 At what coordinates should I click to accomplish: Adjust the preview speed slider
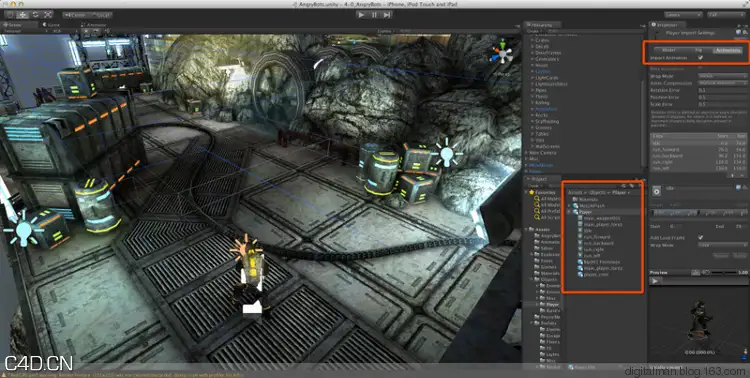pyautogui.click(x=724, y=273)
